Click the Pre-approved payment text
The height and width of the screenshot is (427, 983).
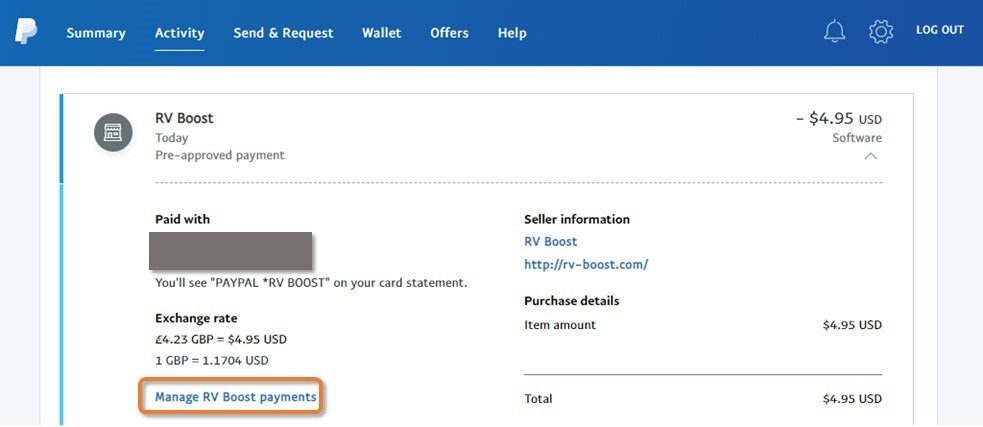coord(219,155)
